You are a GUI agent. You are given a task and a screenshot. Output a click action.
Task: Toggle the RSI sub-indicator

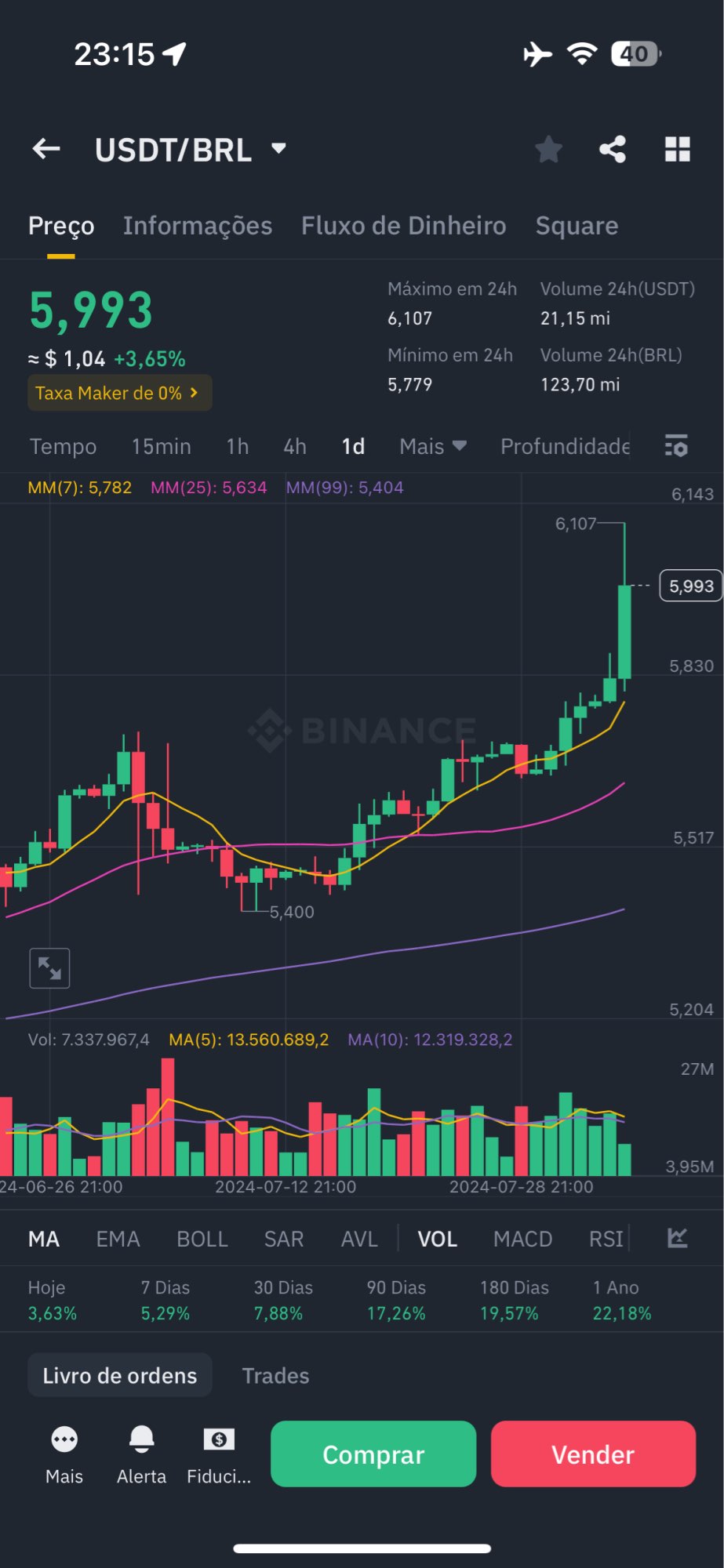coord(606,1240)
